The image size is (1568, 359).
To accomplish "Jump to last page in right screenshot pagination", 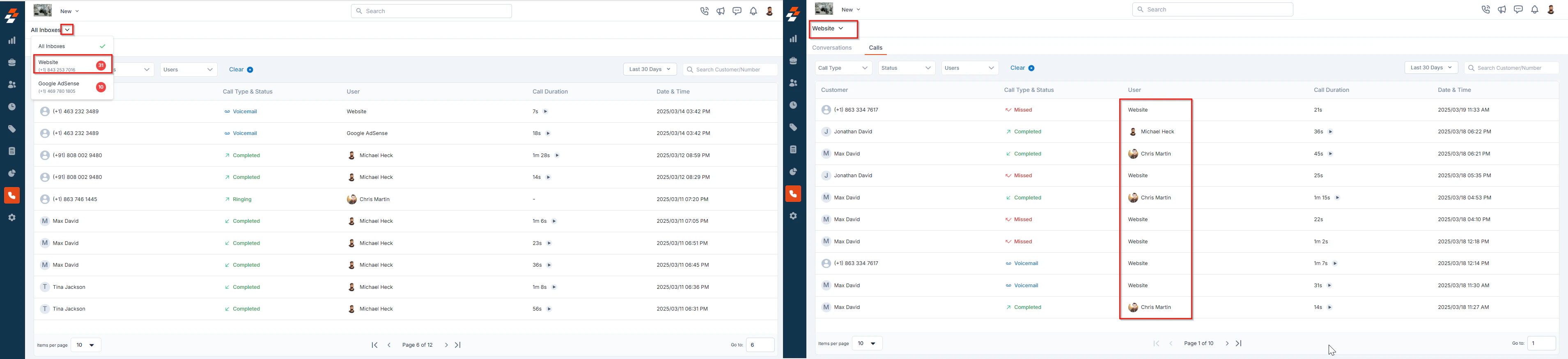I will (1239, 343).
